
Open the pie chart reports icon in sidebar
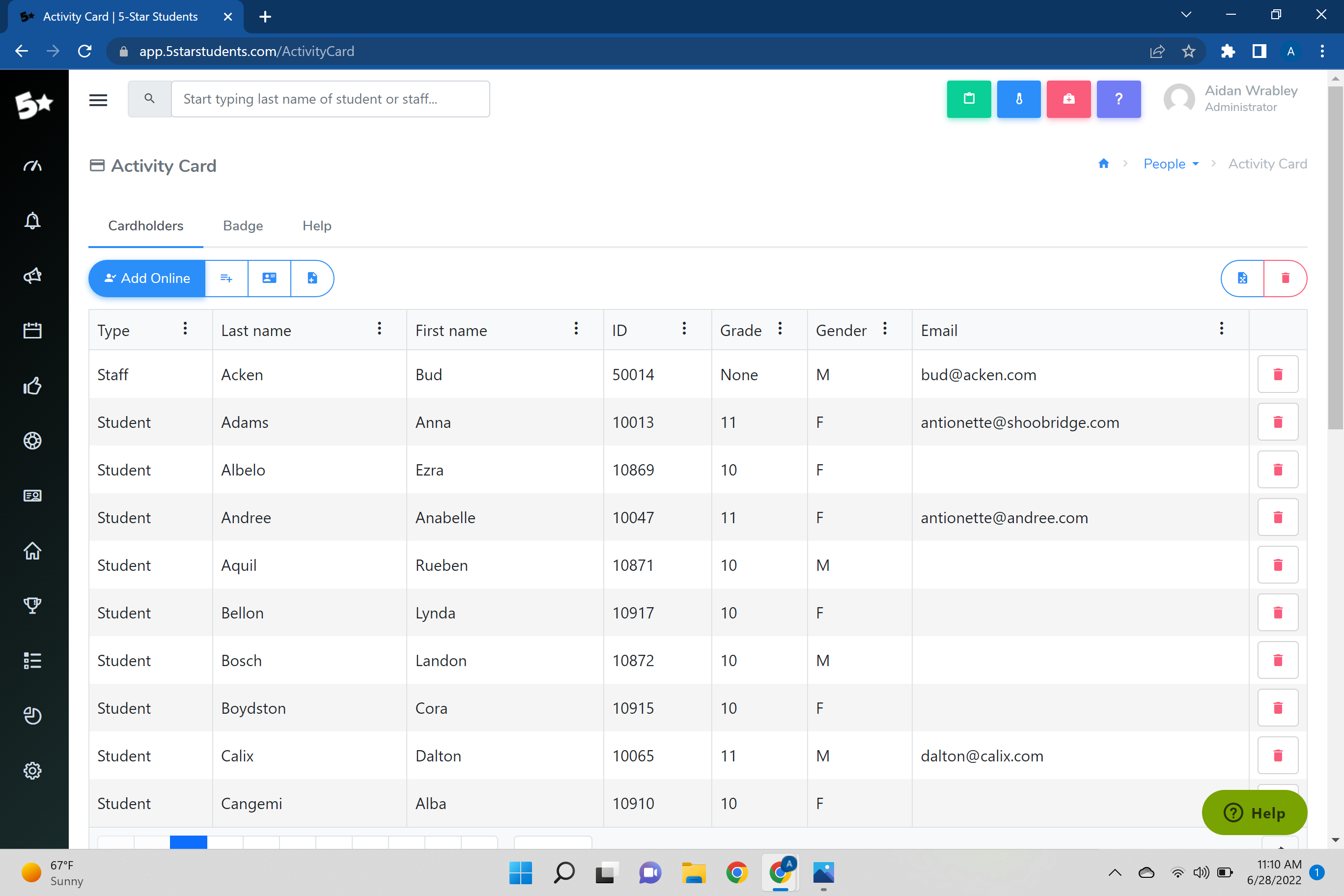tap(32, 715)
